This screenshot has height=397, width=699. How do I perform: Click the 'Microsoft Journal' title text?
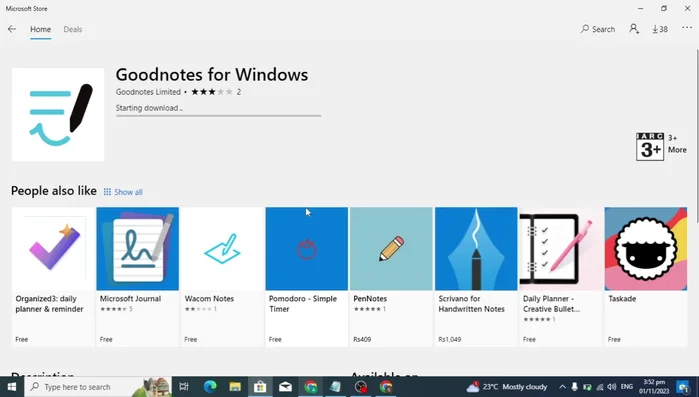click(x=130, y=299)
